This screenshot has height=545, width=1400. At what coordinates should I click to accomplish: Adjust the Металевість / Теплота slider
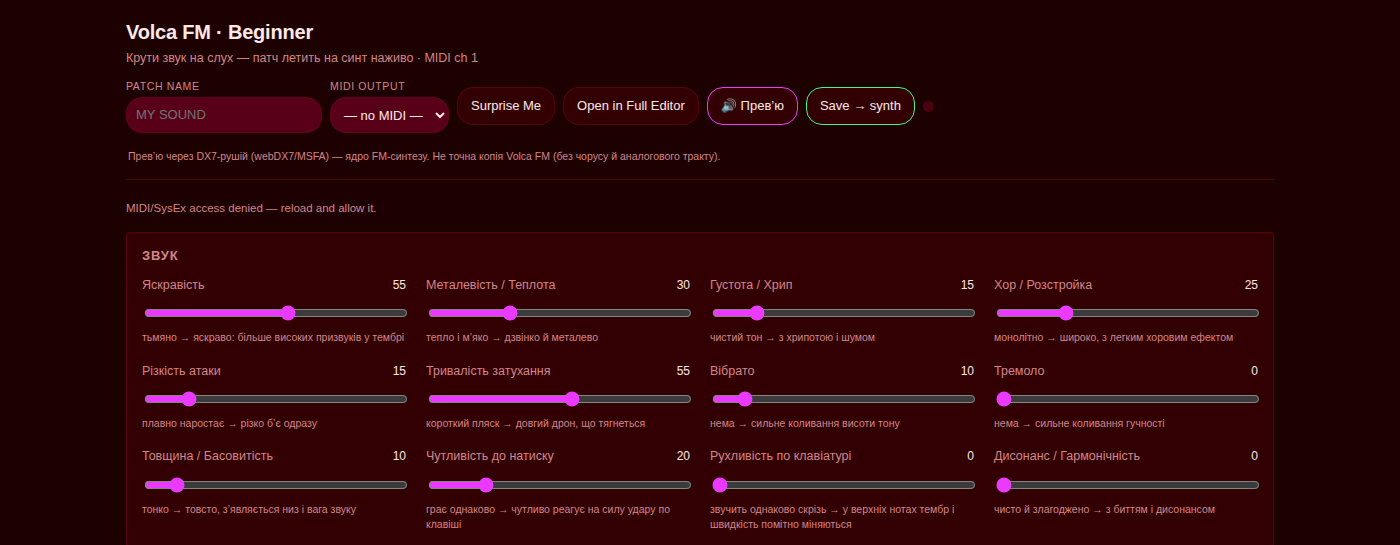pyautogui.click(x=558, y=313)
